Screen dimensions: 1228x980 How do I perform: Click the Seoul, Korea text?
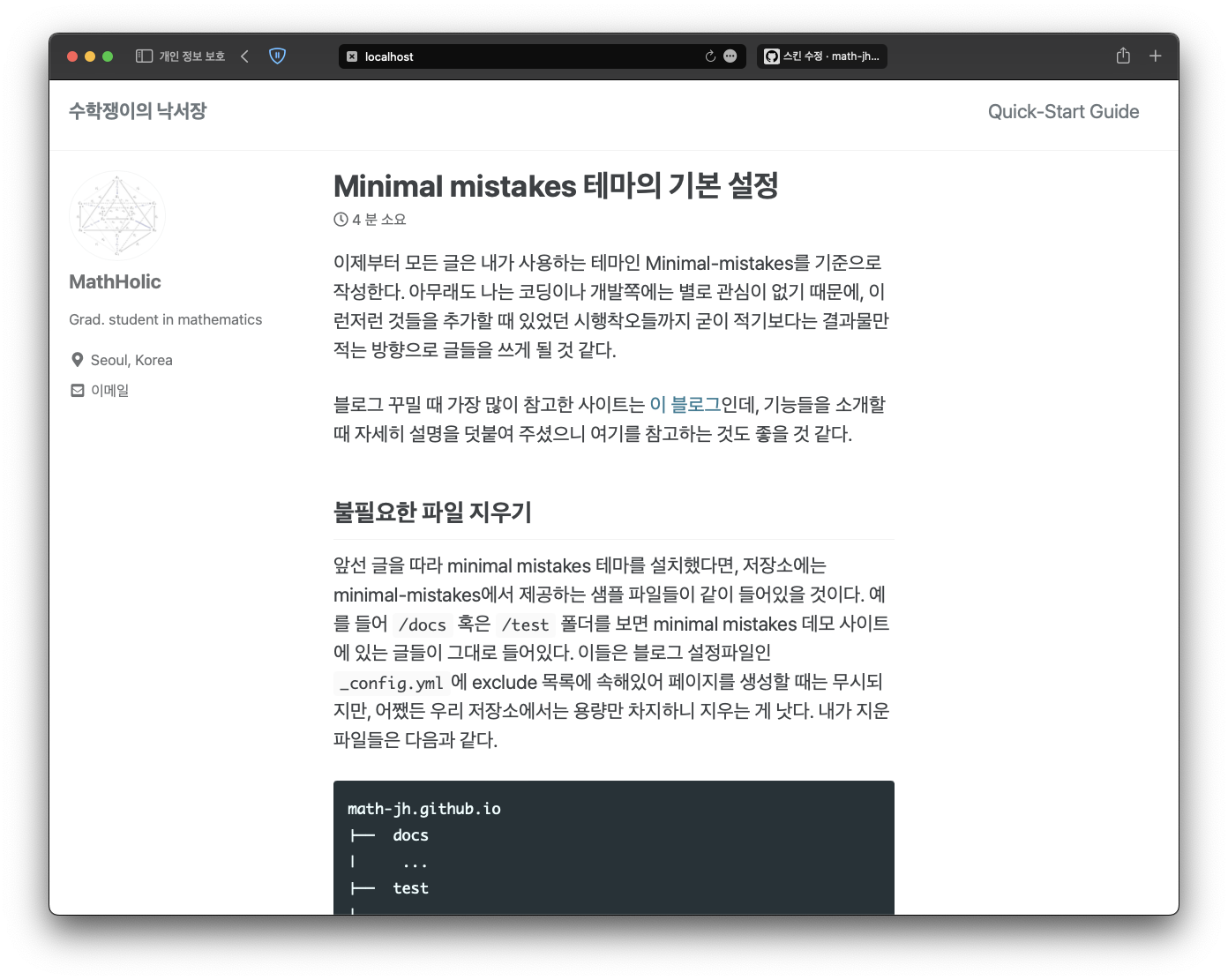coord(131,360)
